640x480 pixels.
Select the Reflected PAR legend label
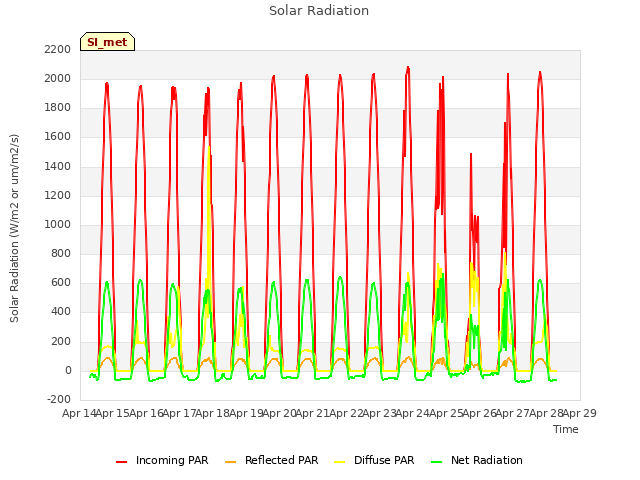tap(281, 460)
